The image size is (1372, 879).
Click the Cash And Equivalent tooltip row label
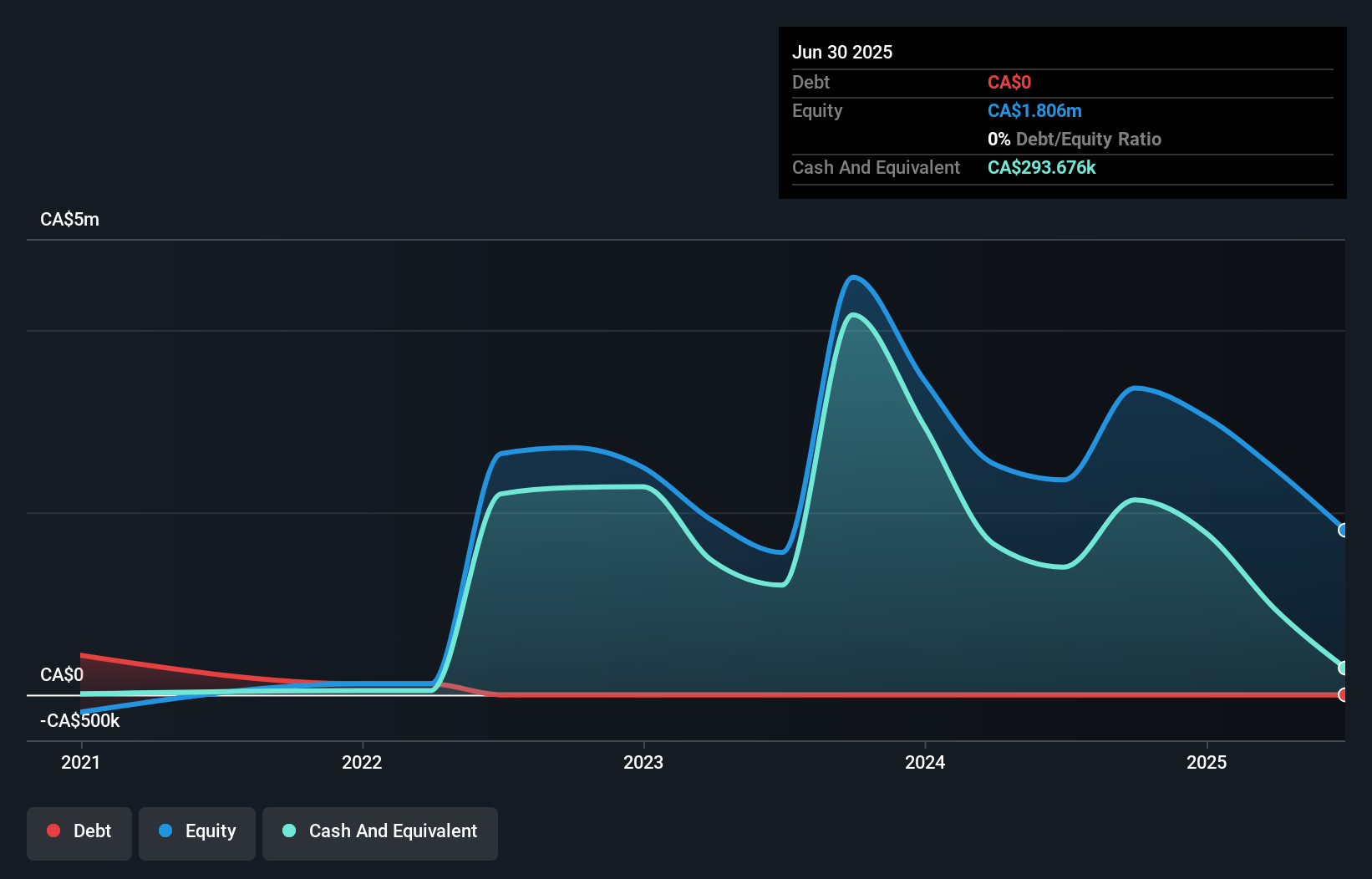click(876, 167)
